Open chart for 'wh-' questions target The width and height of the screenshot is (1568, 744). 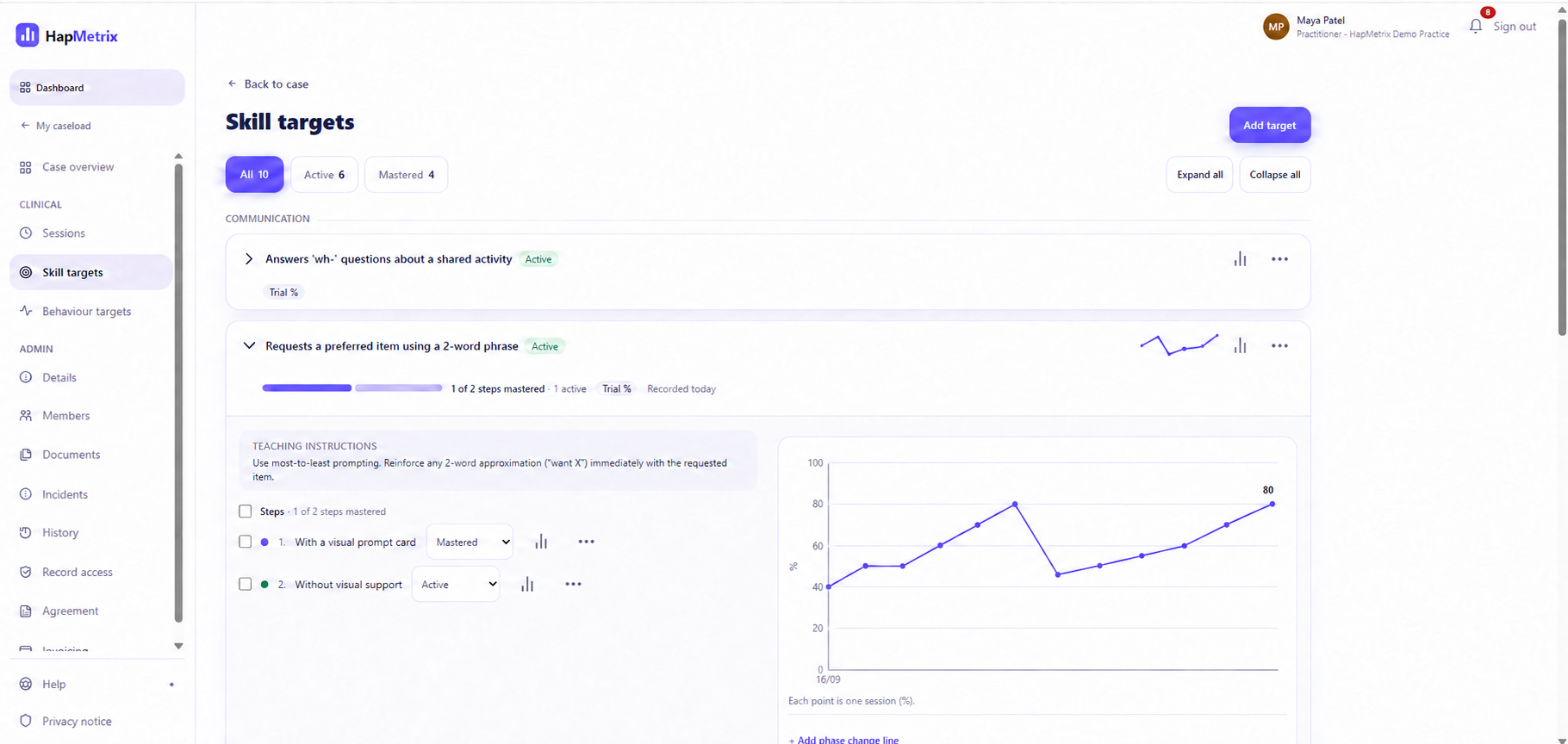[1240, 259]
